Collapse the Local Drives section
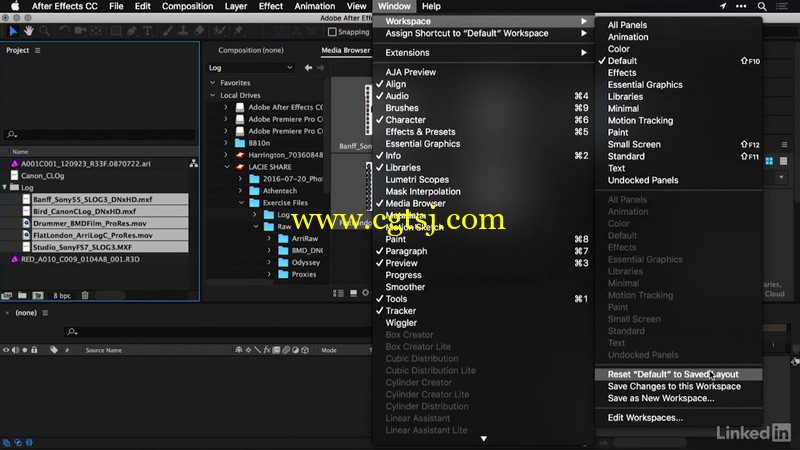 [x=213, y=95]
